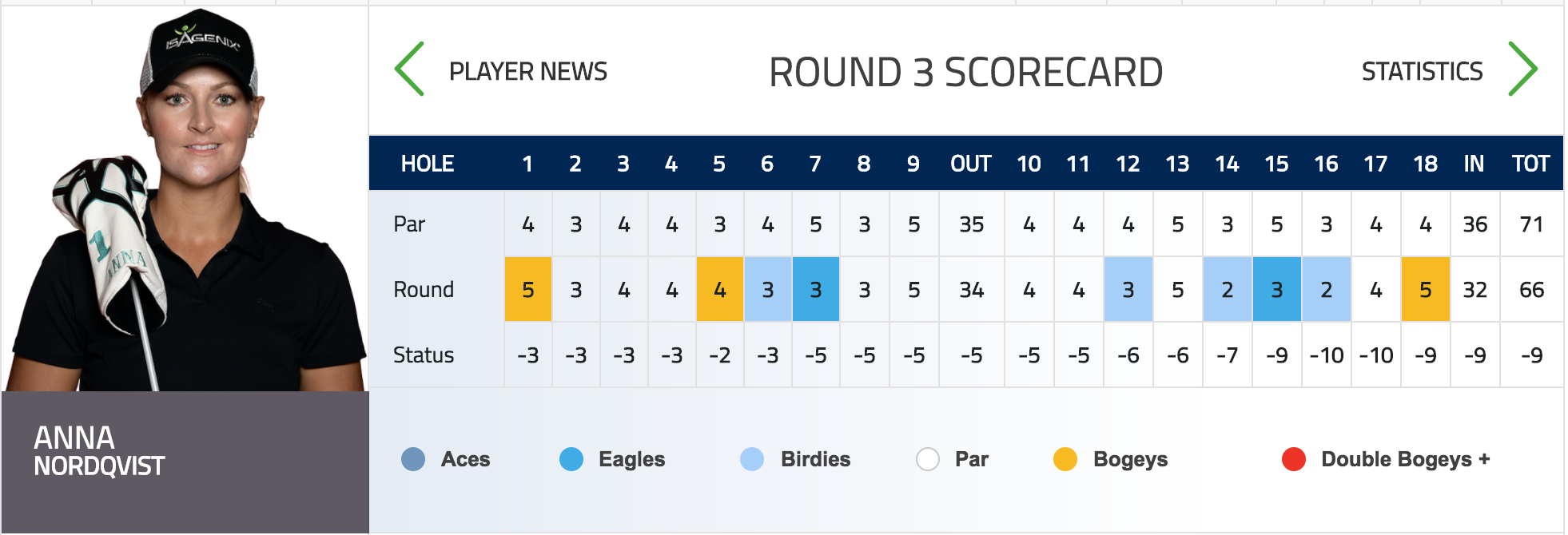Click the Double Bogeys red circle
1568x535 pixels.
click(1293, 459)
